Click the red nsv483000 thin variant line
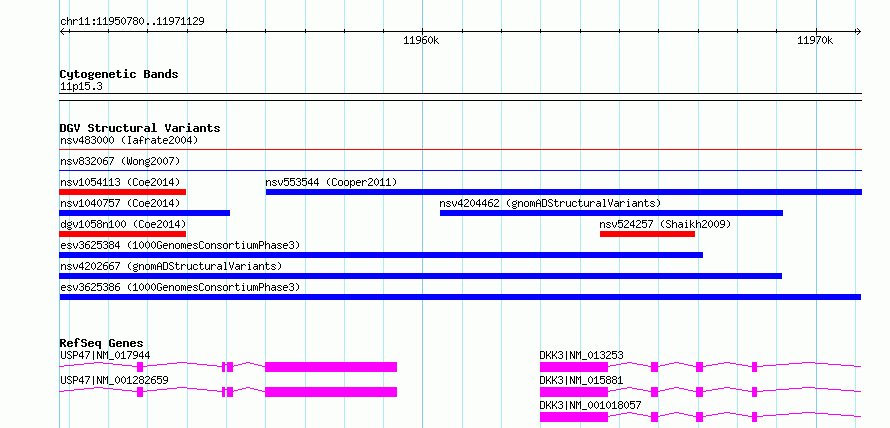Viewport: 890px width, 428px height. [460, 150]
